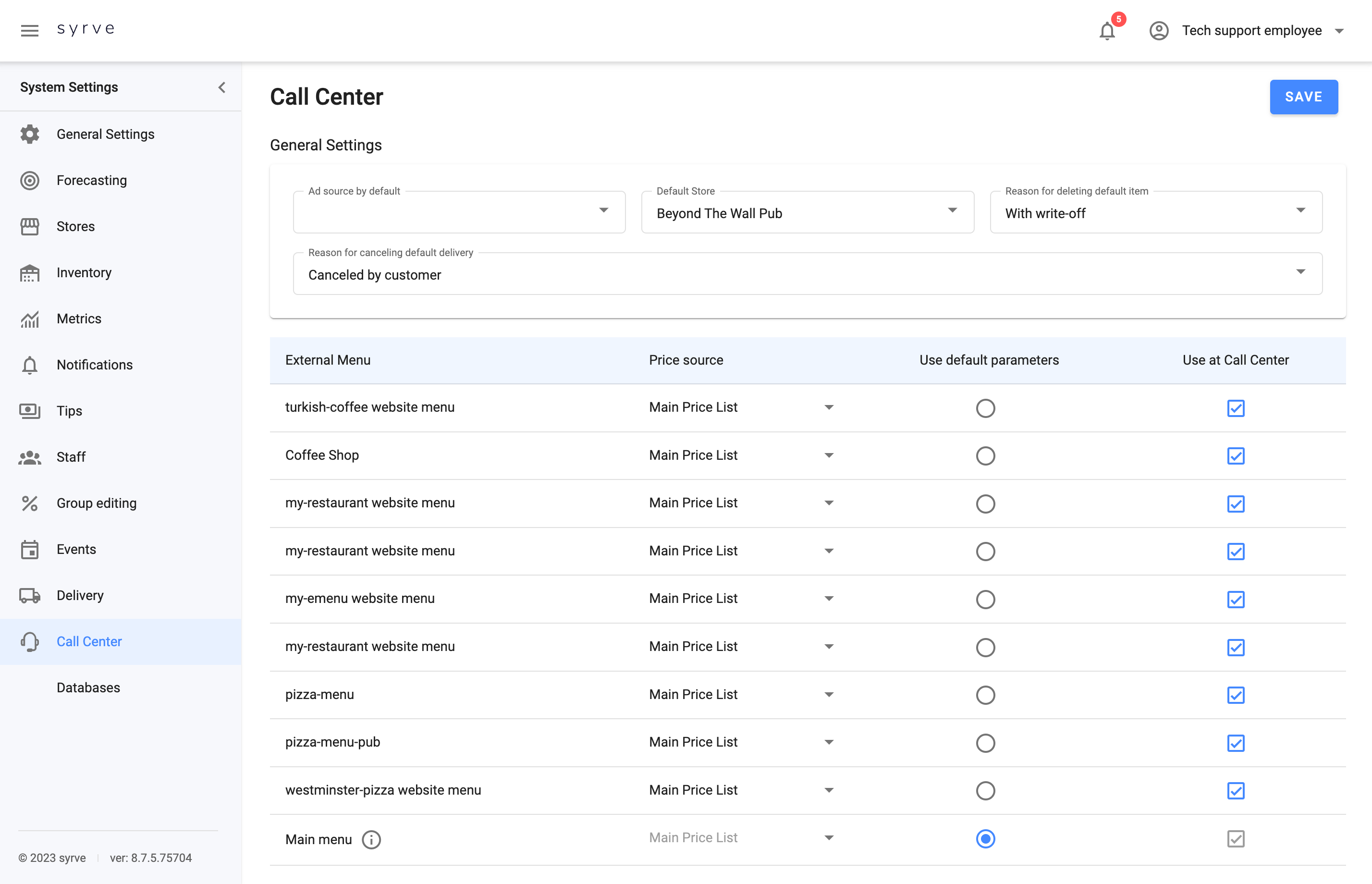Click the Delivery truck icon
The width and height of the screenshot is (1372, 884).
tap(29, 595)
